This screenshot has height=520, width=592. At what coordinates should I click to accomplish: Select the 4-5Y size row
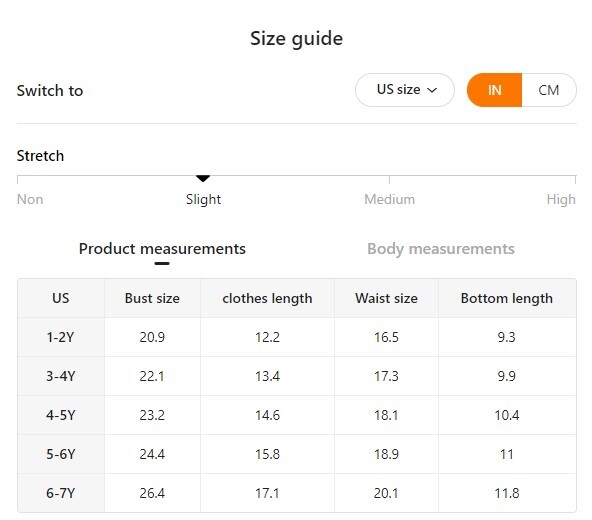click(297, 415)
